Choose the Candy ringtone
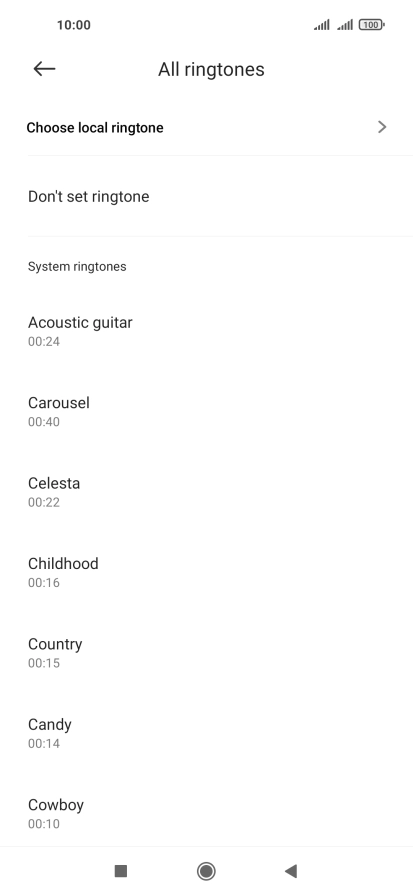 pyautogui.click(x=206, y=733)
